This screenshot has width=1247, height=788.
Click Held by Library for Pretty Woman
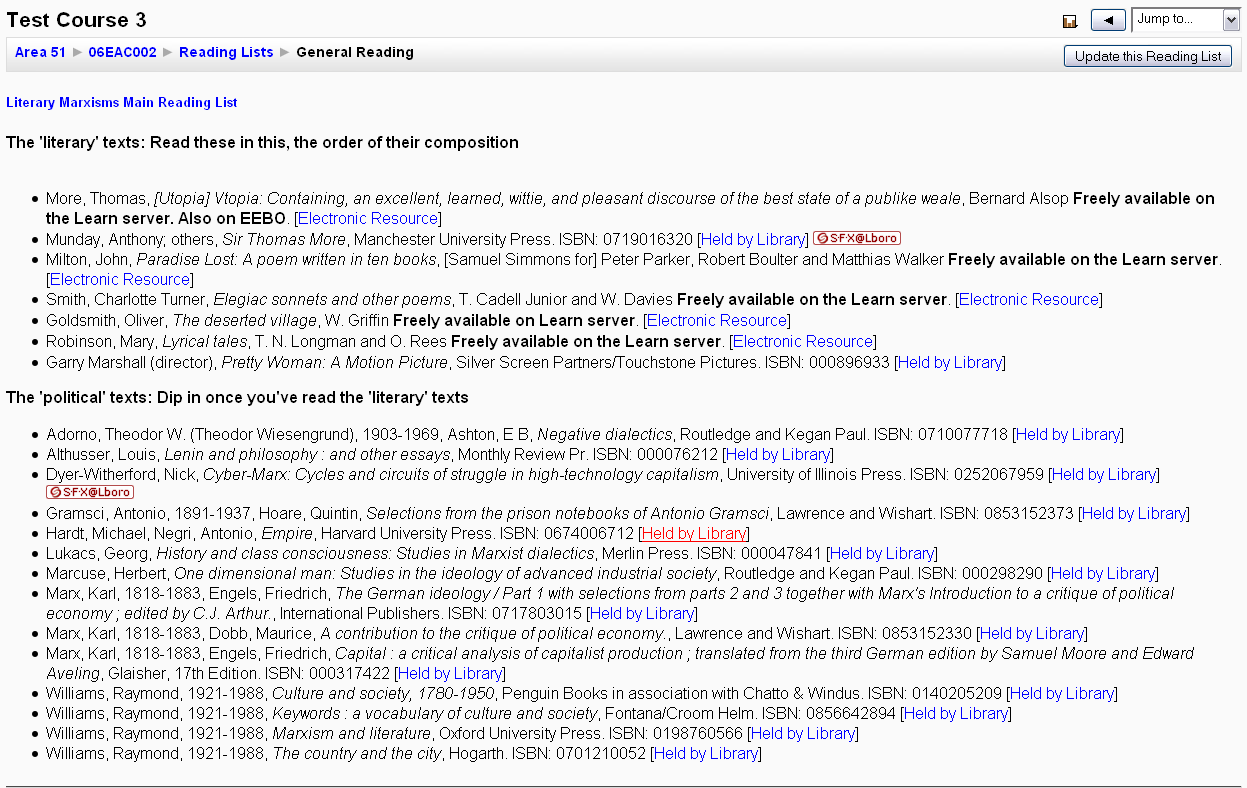[950, 363]
